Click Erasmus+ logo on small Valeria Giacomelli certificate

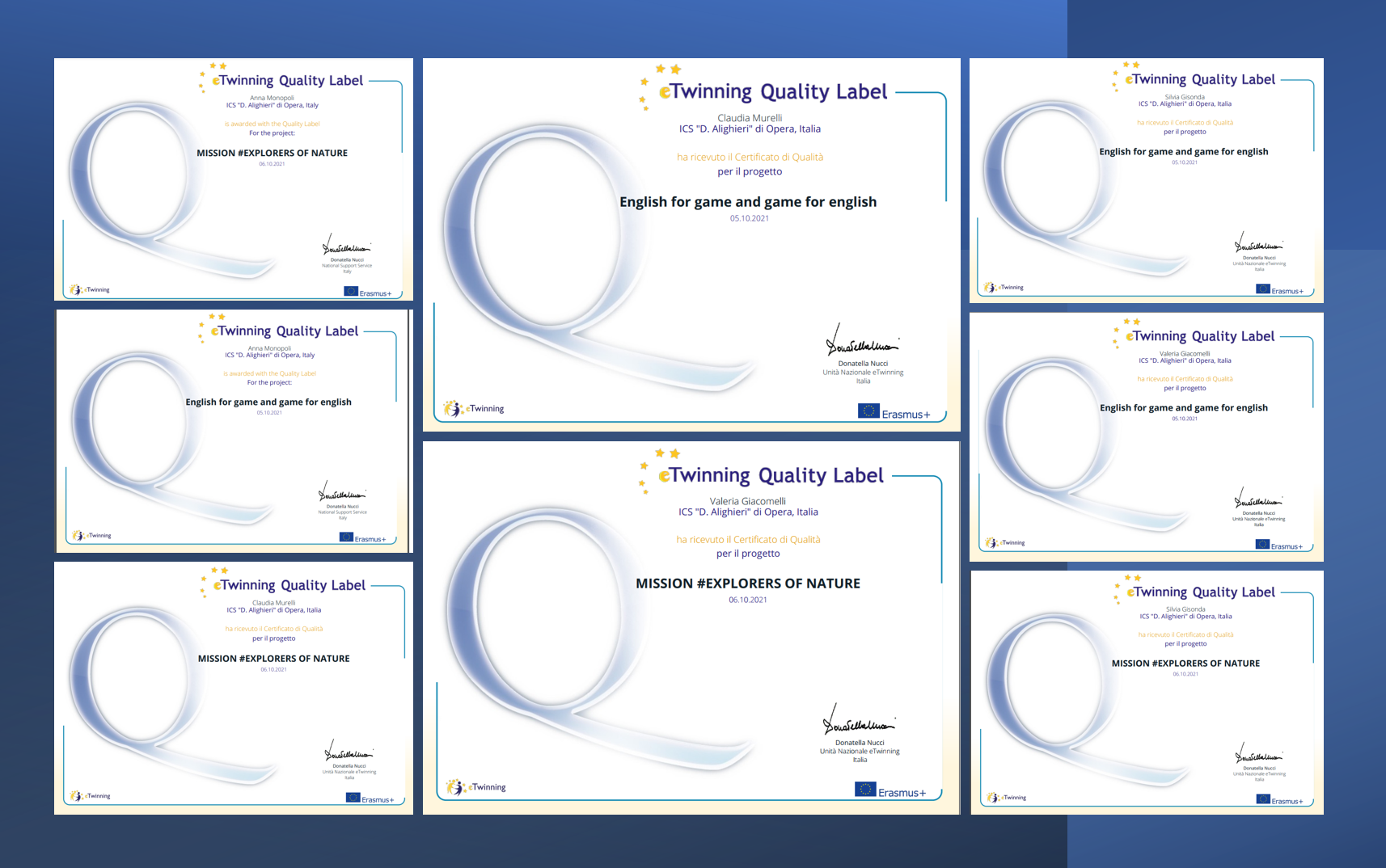tap(1279, 545)
